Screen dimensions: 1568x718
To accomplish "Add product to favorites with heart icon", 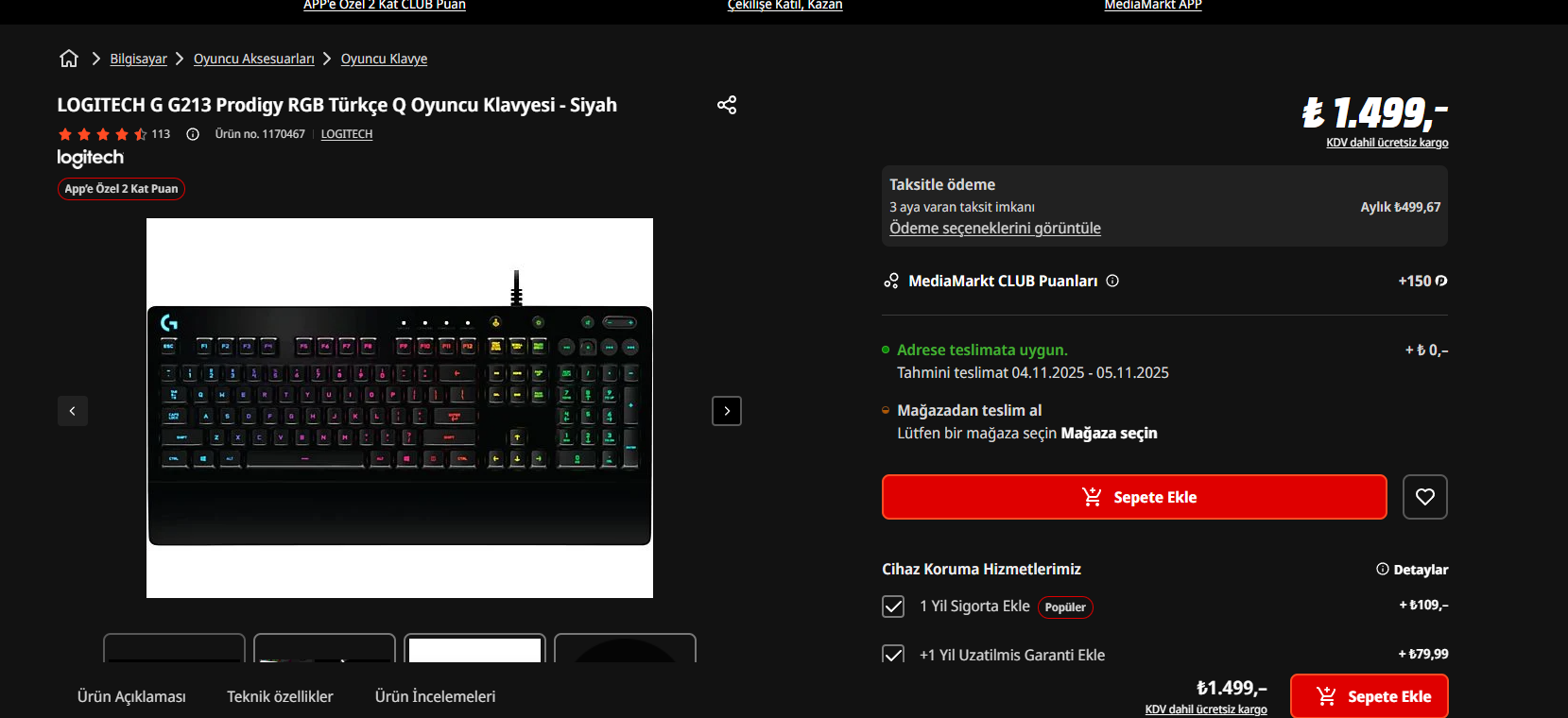I will pos(1425,497).
